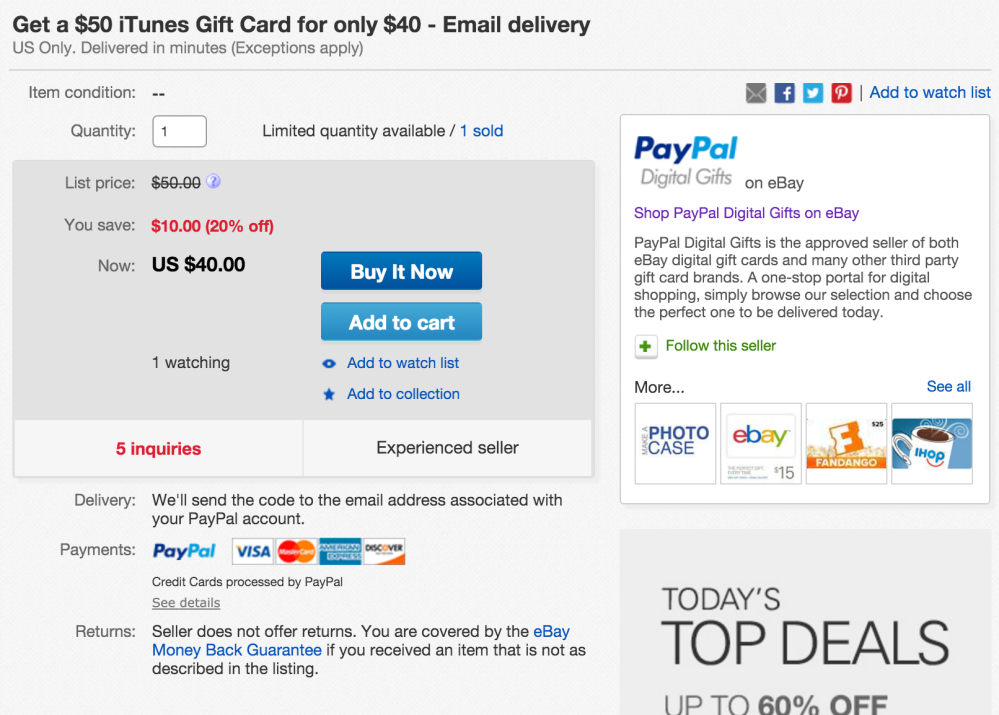The width and height of the screenshot is (999, 715).
Task: Open the Fandango gift card thumbnail
Action: pos(846,443)
